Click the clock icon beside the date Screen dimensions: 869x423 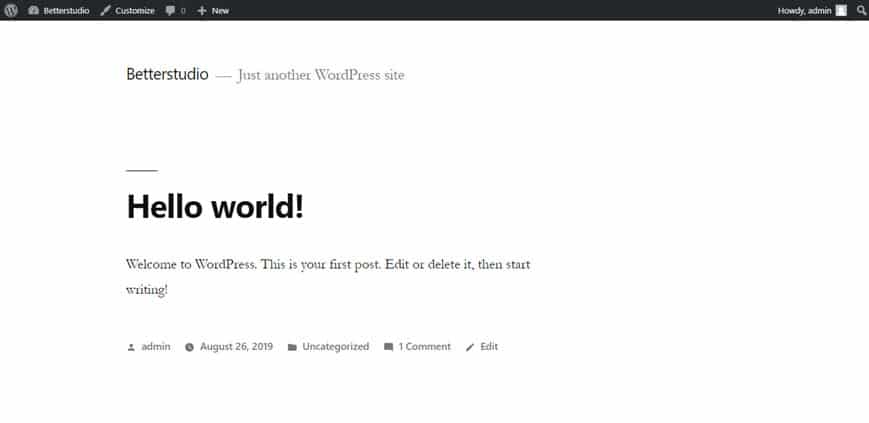[x=190, y=347]
